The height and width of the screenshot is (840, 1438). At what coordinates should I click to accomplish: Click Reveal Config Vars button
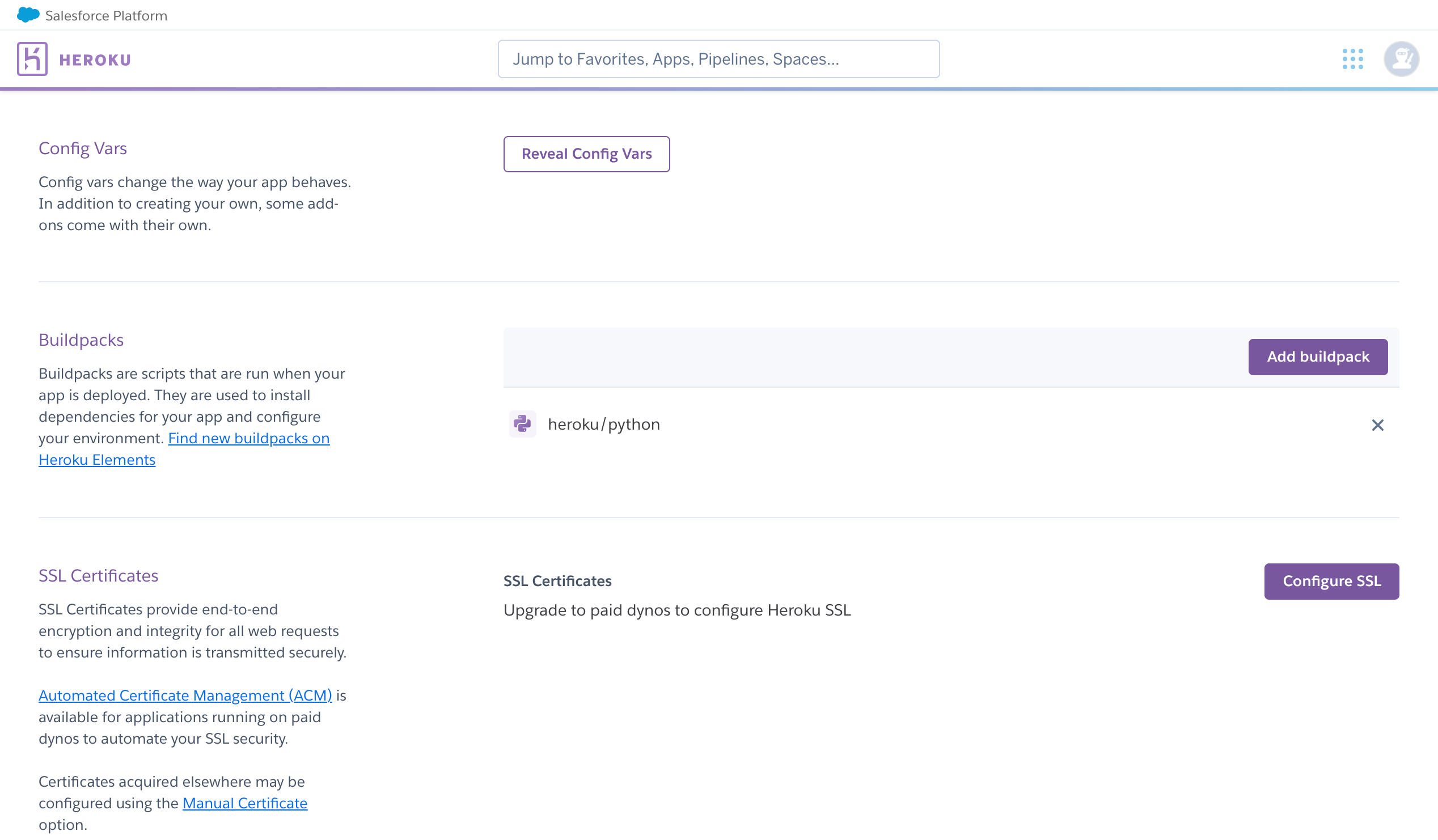click(x=586, y=154)
